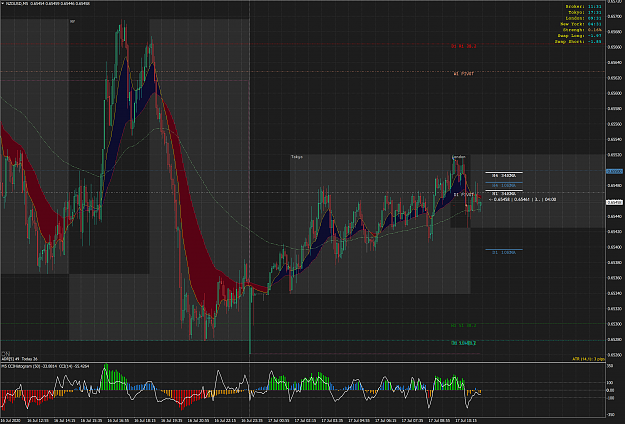Select the Tokyo session label
Viewport: 625px width, 424px height.
[297, 157]
